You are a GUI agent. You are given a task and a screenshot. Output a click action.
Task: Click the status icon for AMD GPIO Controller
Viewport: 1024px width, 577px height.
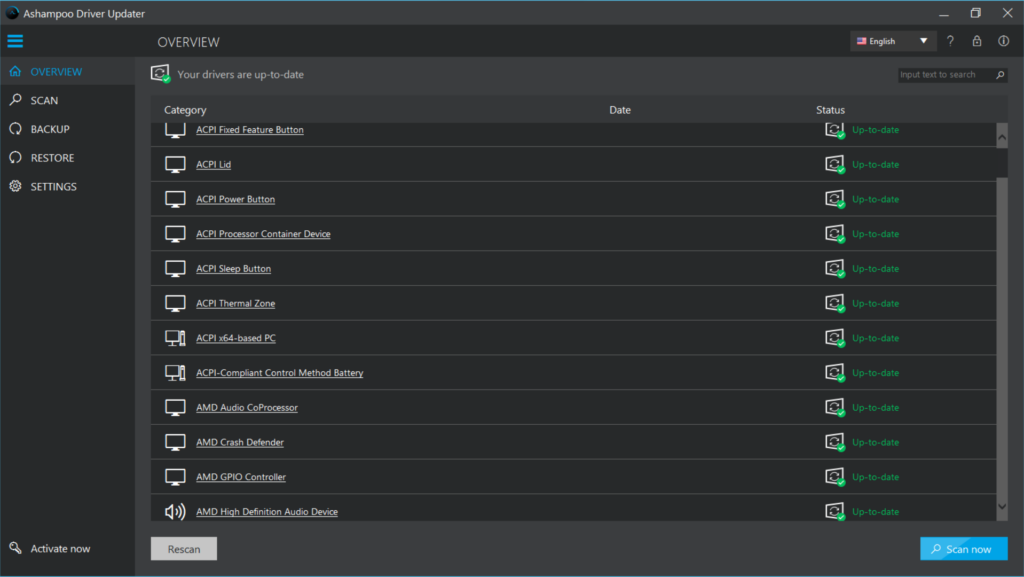[x=835, y=477]
